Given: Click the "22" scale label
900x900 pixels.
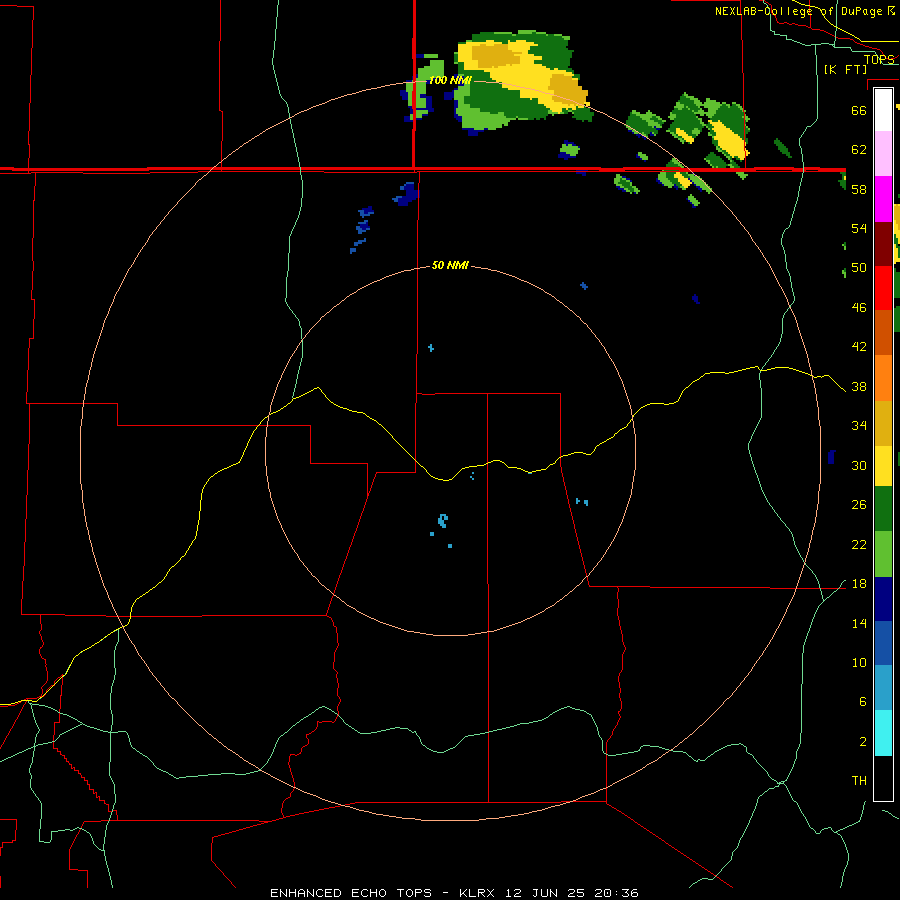Looking at the screenshot, I should tap(859, 544).
